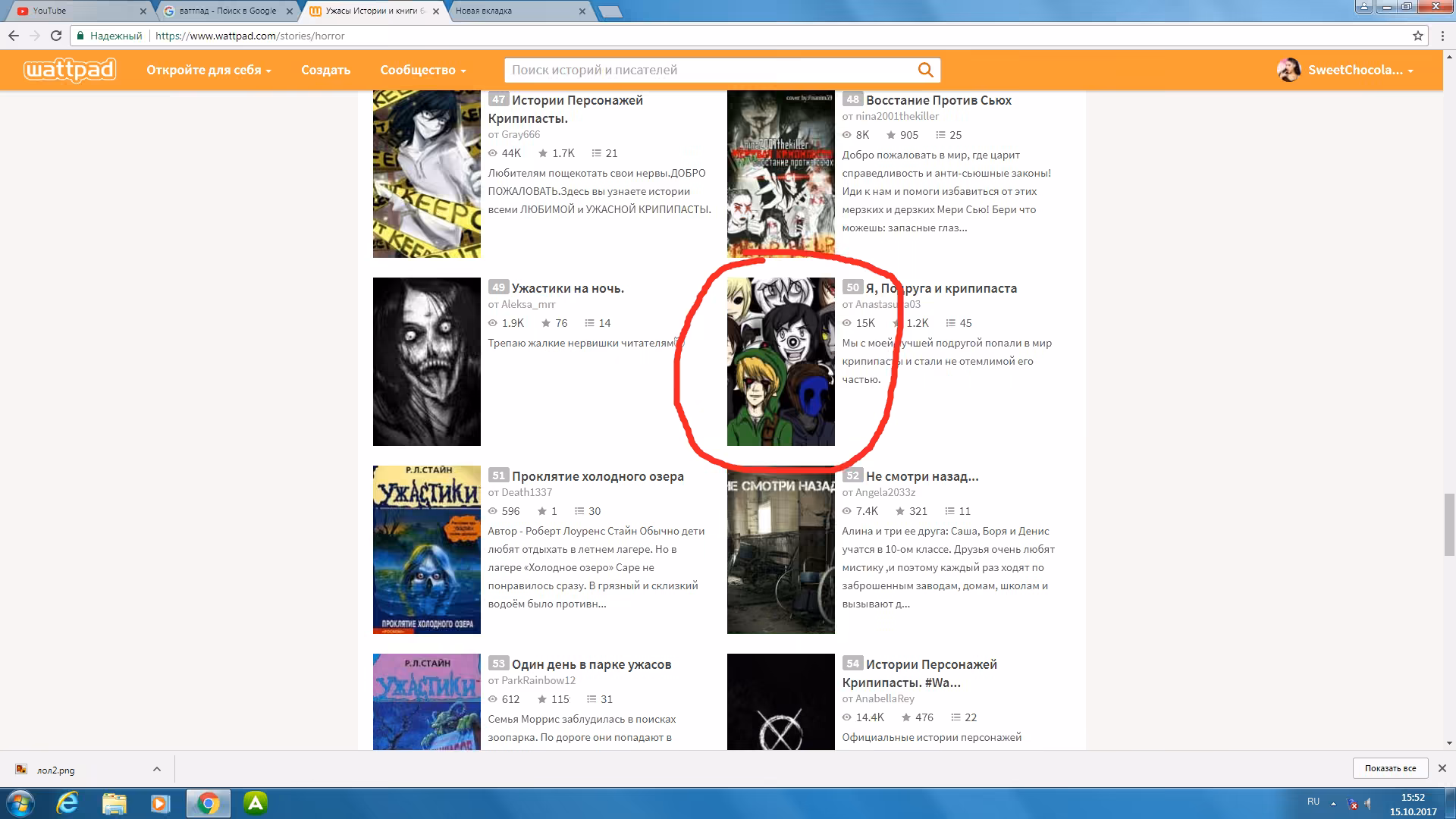Click cover of 'Восстание Против Сьюх'
The width and height of the screenshot is (1456, 819).
(x=781, y=174)
